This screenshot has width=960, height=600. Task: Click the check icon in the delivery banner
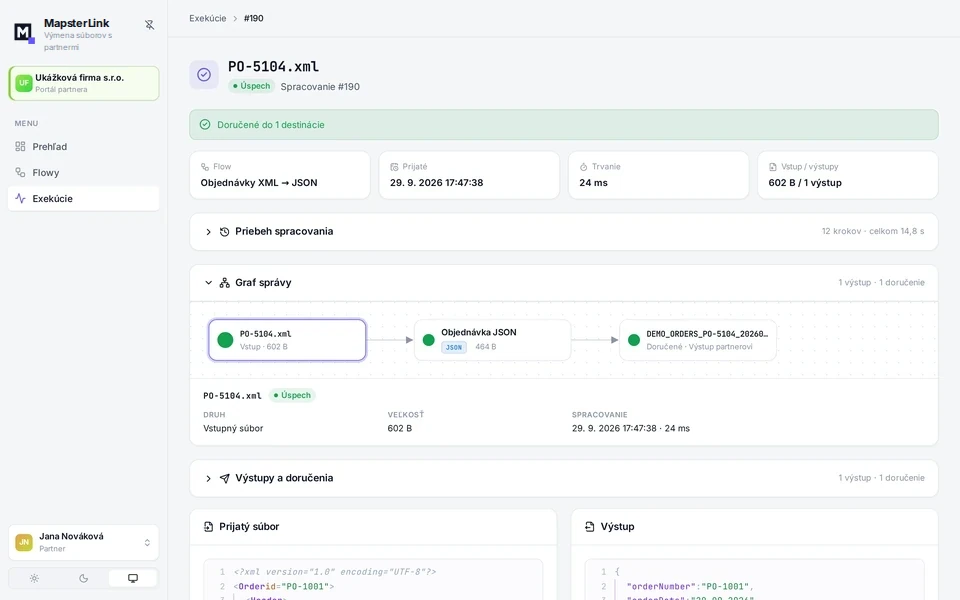[x=205, y=124]
